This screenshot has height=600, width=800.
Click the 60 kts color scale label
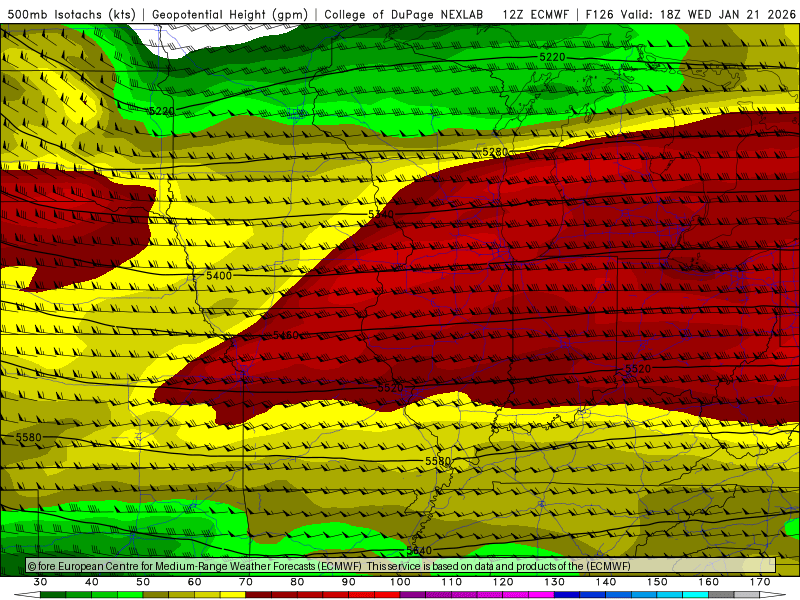pyautogui.click(x=194, y=582)
